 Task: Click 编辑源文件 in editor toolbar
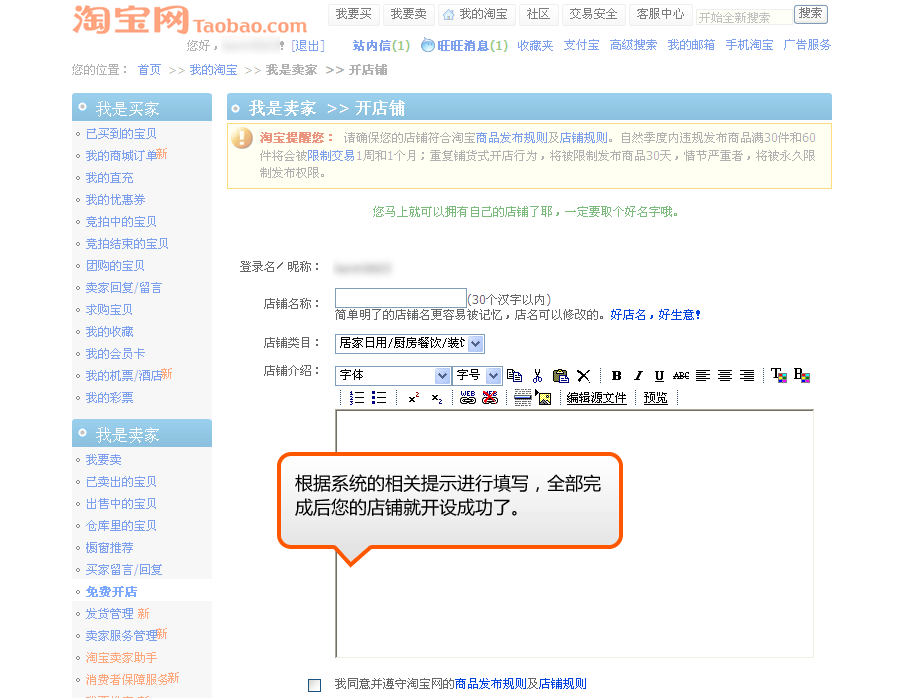[x=596, y=398]
